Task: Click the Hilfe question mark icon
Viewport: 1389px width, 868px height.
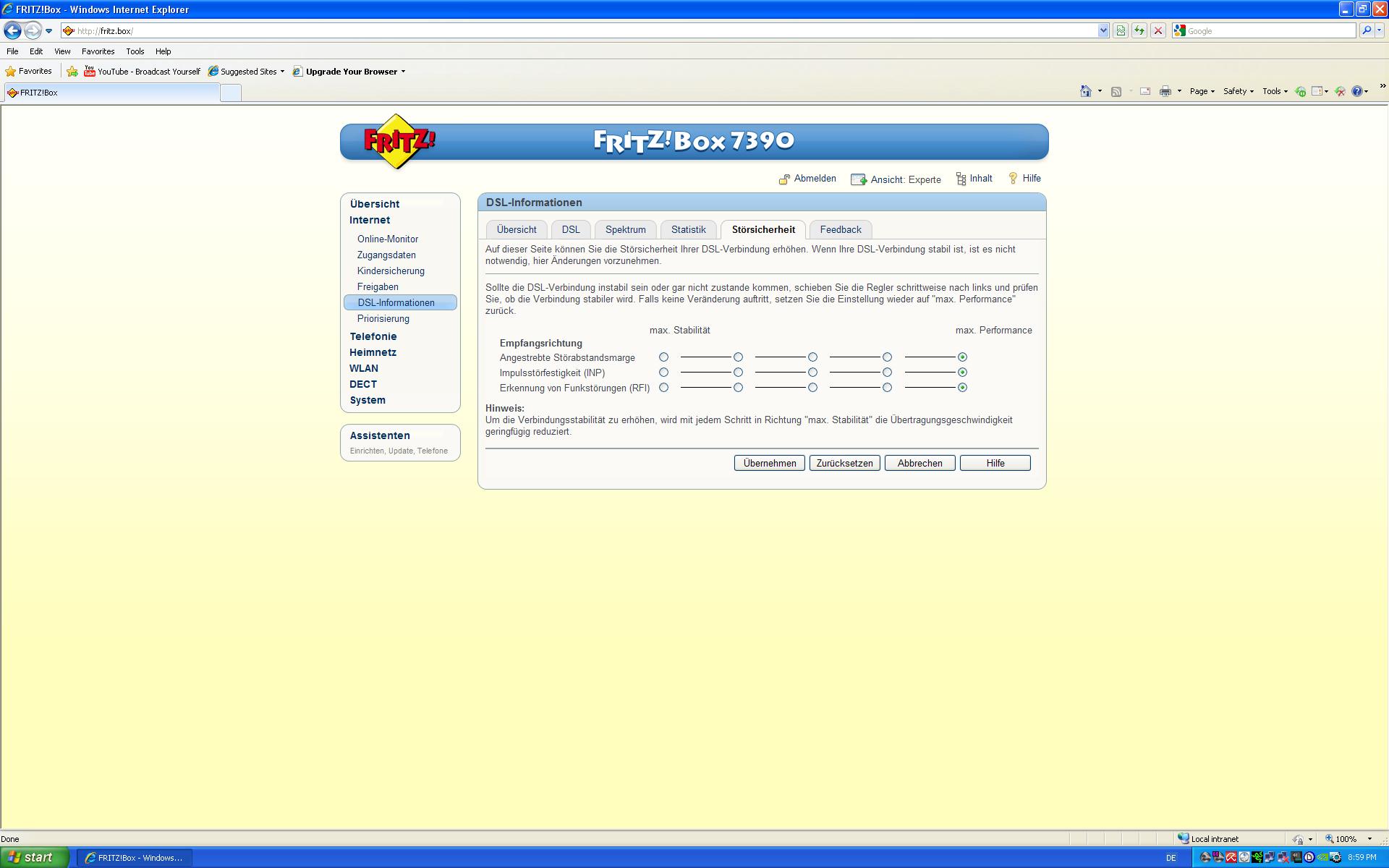Action: 1013,179
